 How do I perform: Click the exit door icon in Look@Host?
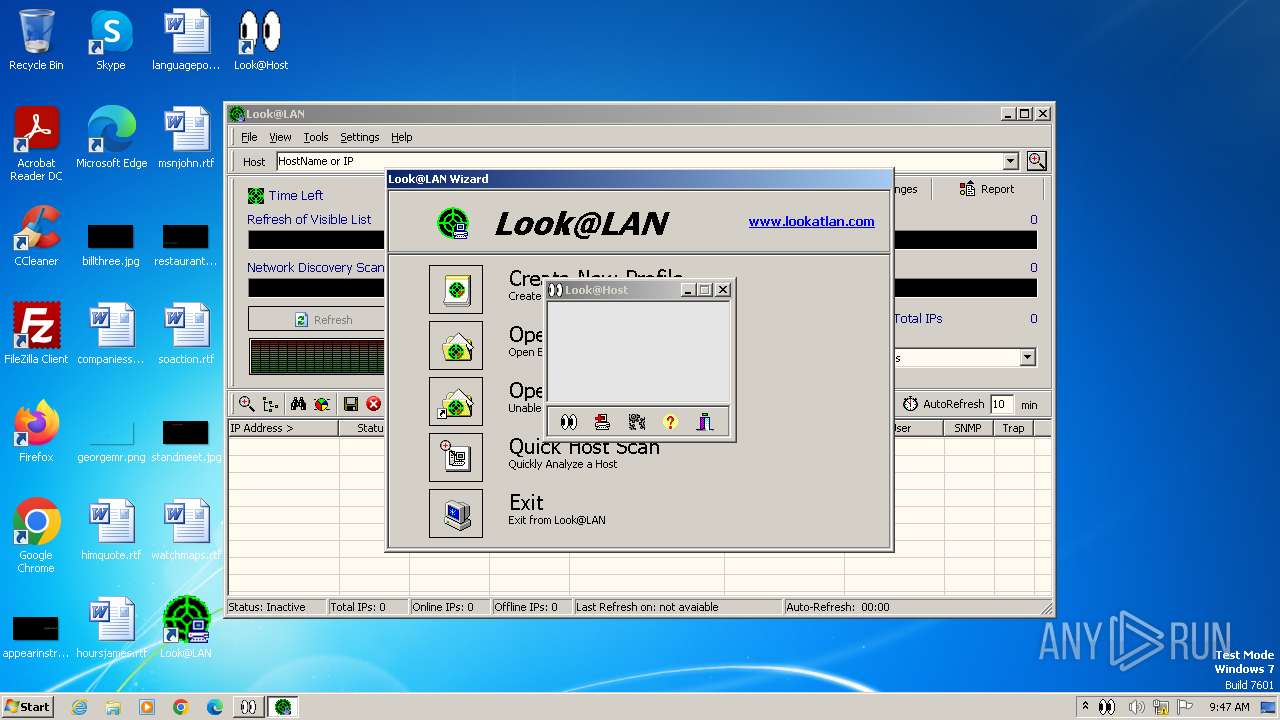click(705, 422)
